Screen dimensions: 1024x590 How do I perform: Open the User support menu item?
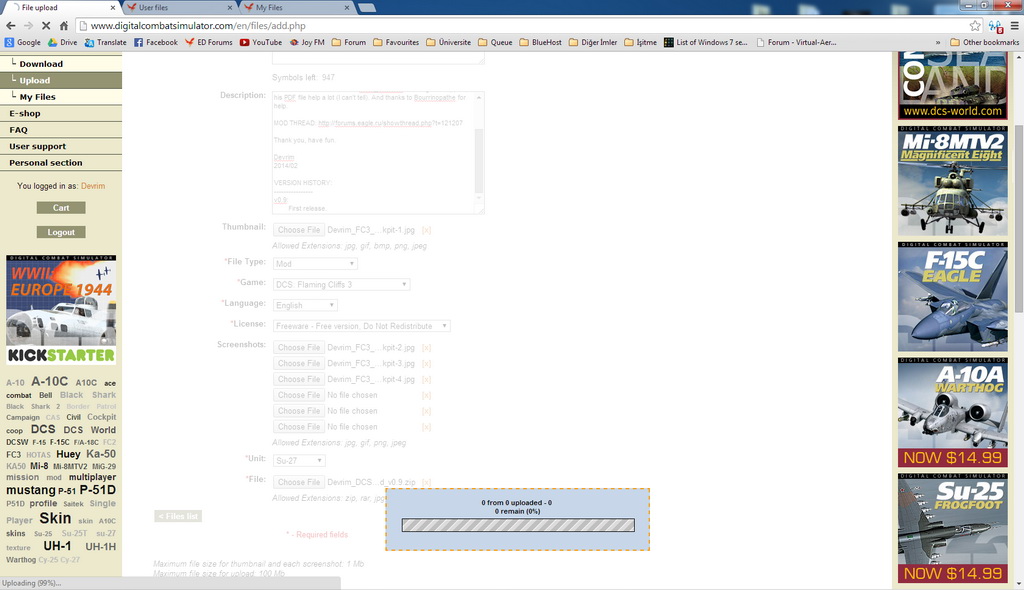pyautogui.click(x=61, y=146)
